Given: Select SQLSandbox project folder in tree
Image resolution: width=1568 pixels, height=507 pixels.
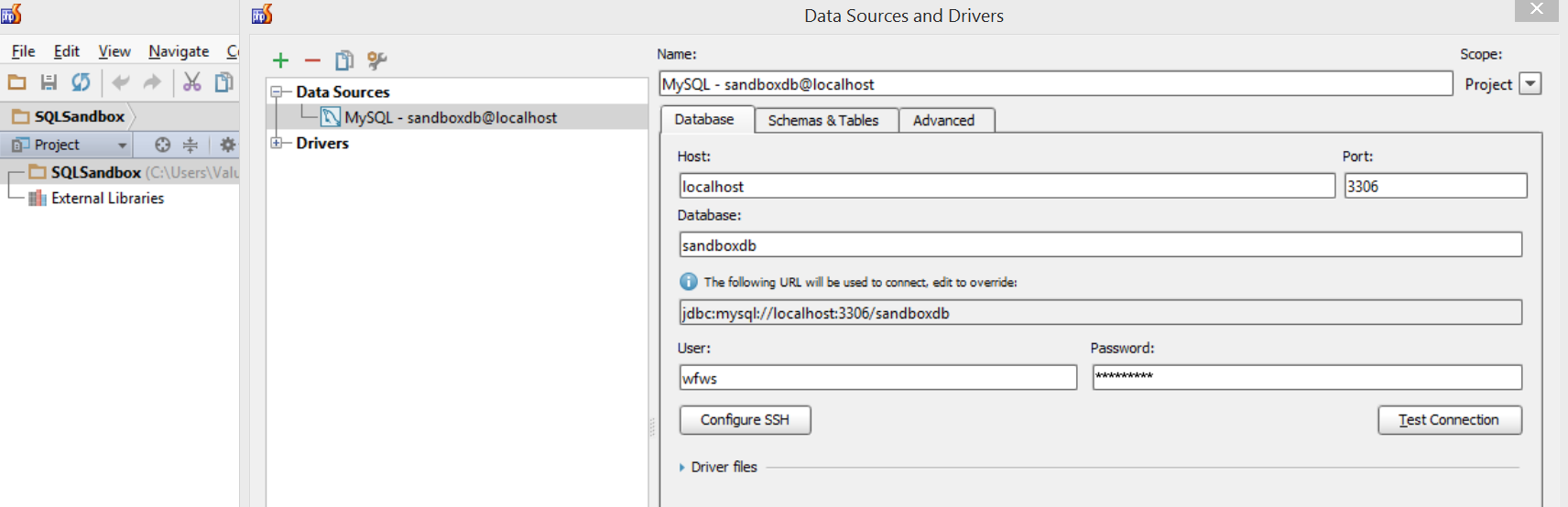Looking at the screenshot, I should pos(119,172).
